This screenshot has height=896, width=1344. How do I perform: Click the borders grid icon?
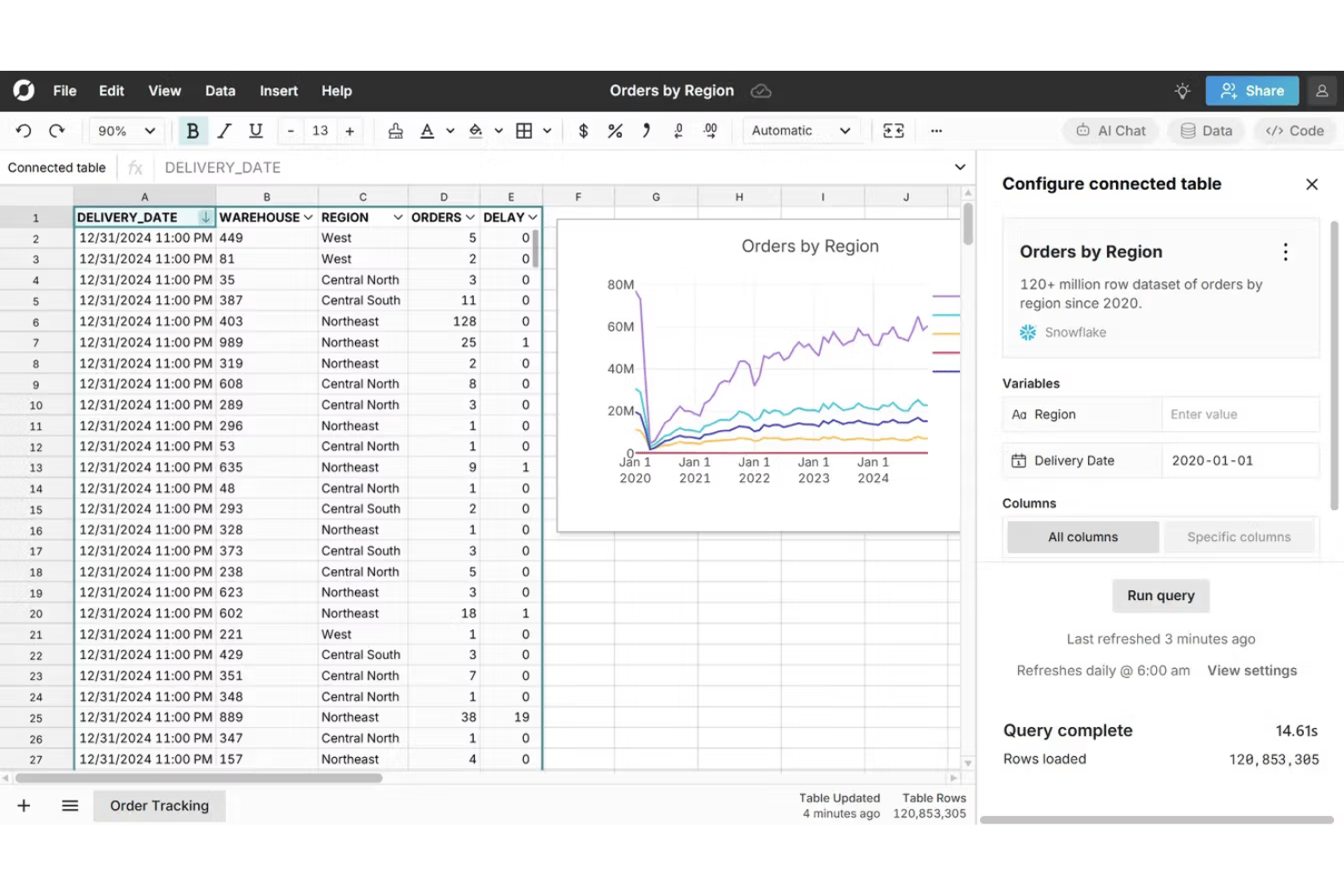click(524, 131)
